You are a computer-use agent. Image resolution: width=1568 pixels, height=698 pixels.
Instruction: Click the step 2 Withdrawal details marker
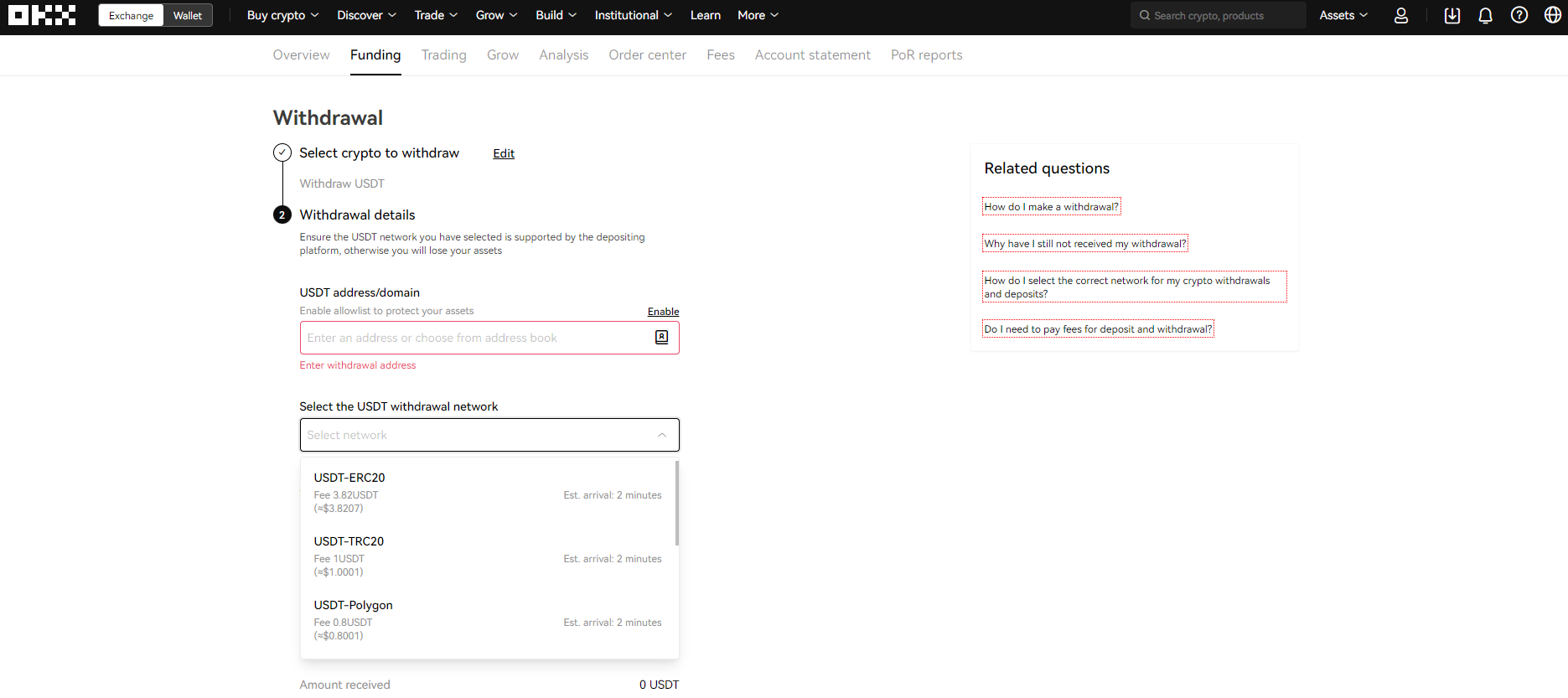[282, 215]
